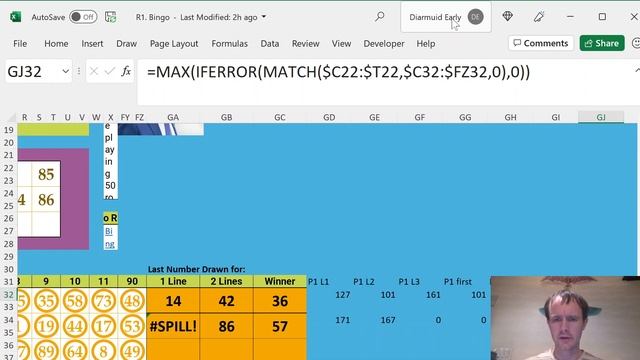The height and width of the screenshot is (360, 640).
Task: Switch to the Review tab
Action: tap(305, 43)
